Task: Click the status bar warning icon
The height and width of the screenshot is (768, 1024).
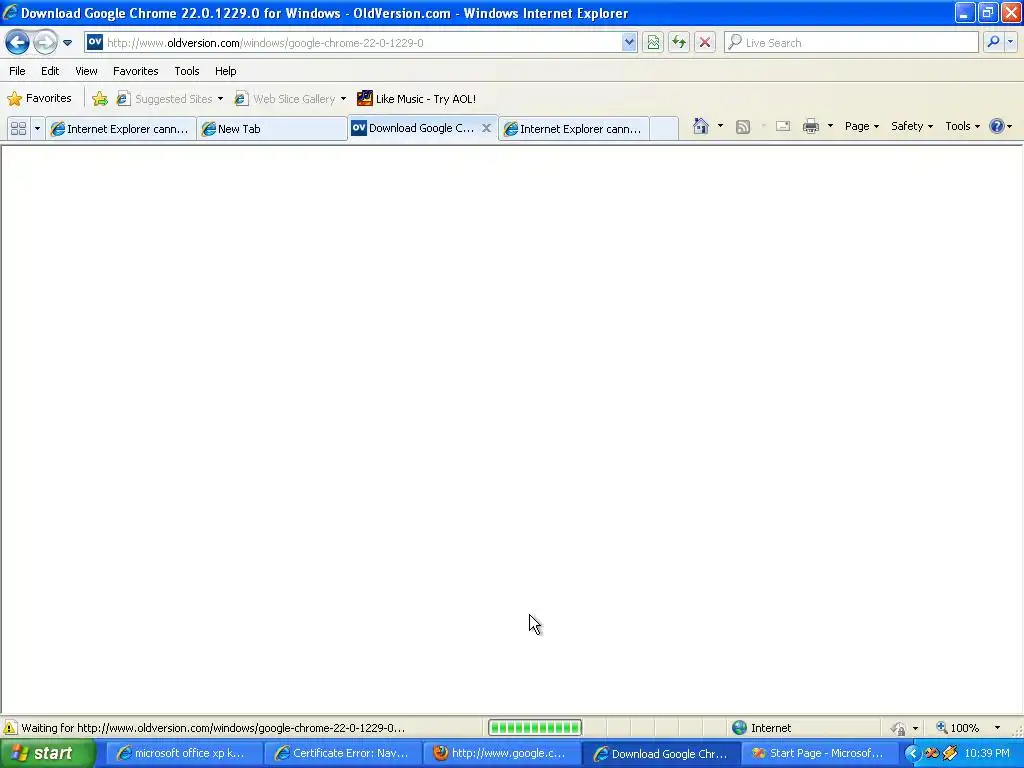Action: [x=10, y=728]
